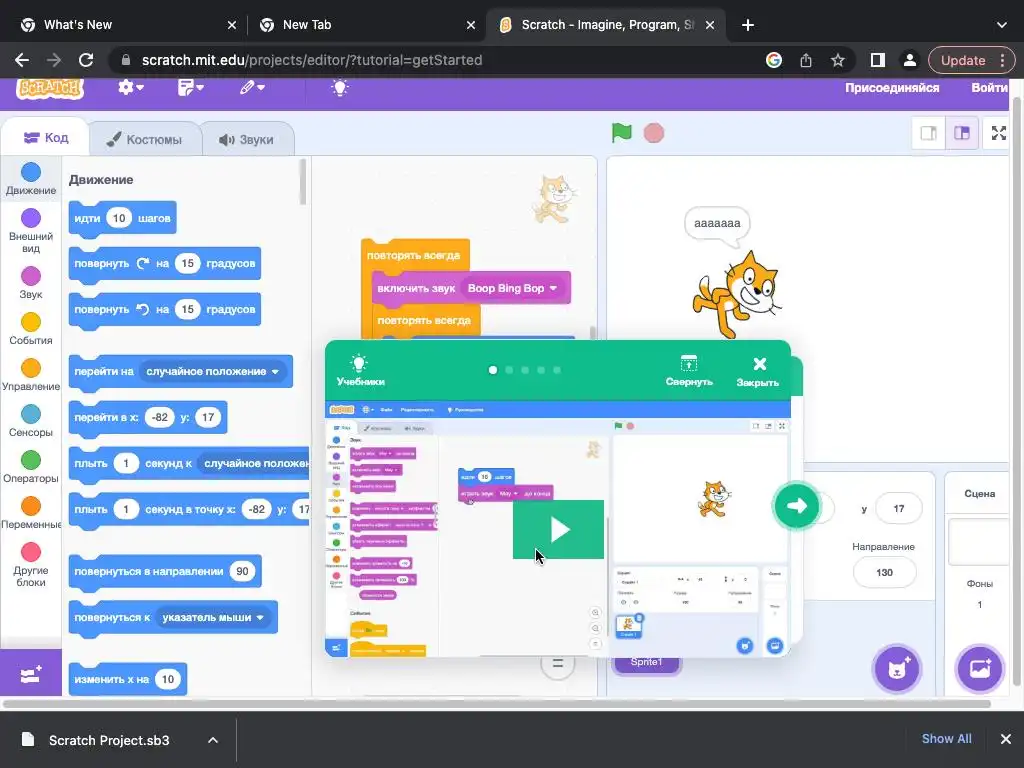Viewport: 1024px width, 768px height.
Task: Switch to small stage layout
Action: coord(928,133)
